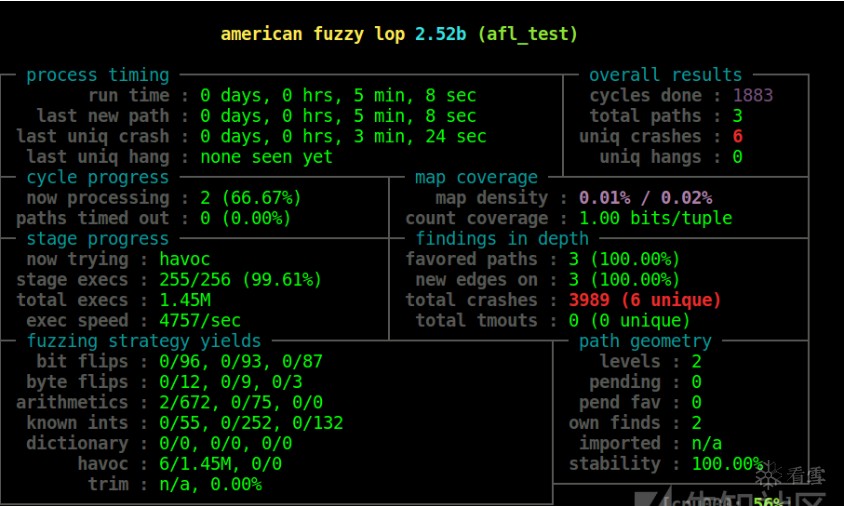
Task: Select the 'cycle progress' section header
Action: [x=98, y=177]
